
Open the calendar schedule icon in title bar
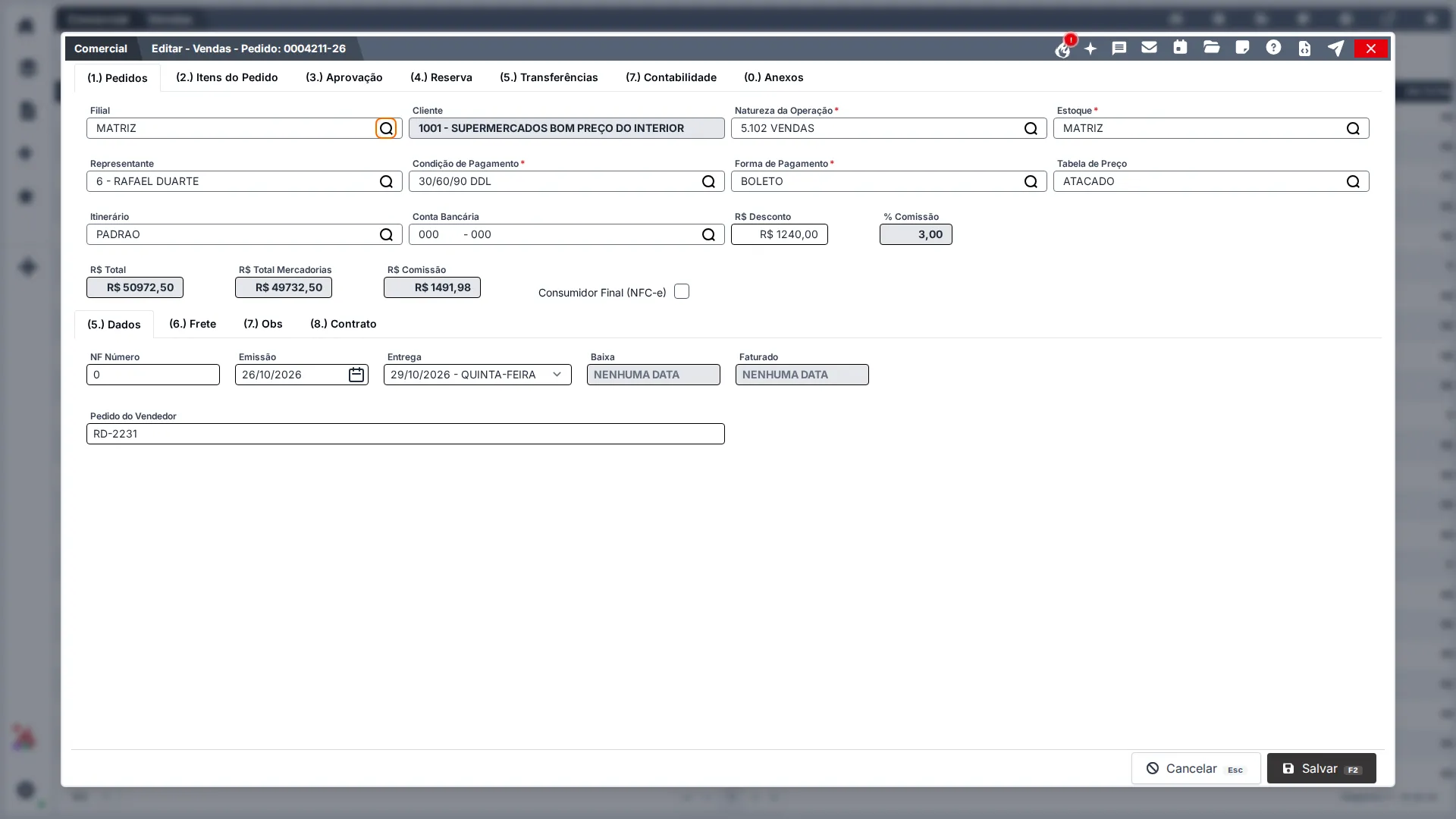[x=1180, y=48]
